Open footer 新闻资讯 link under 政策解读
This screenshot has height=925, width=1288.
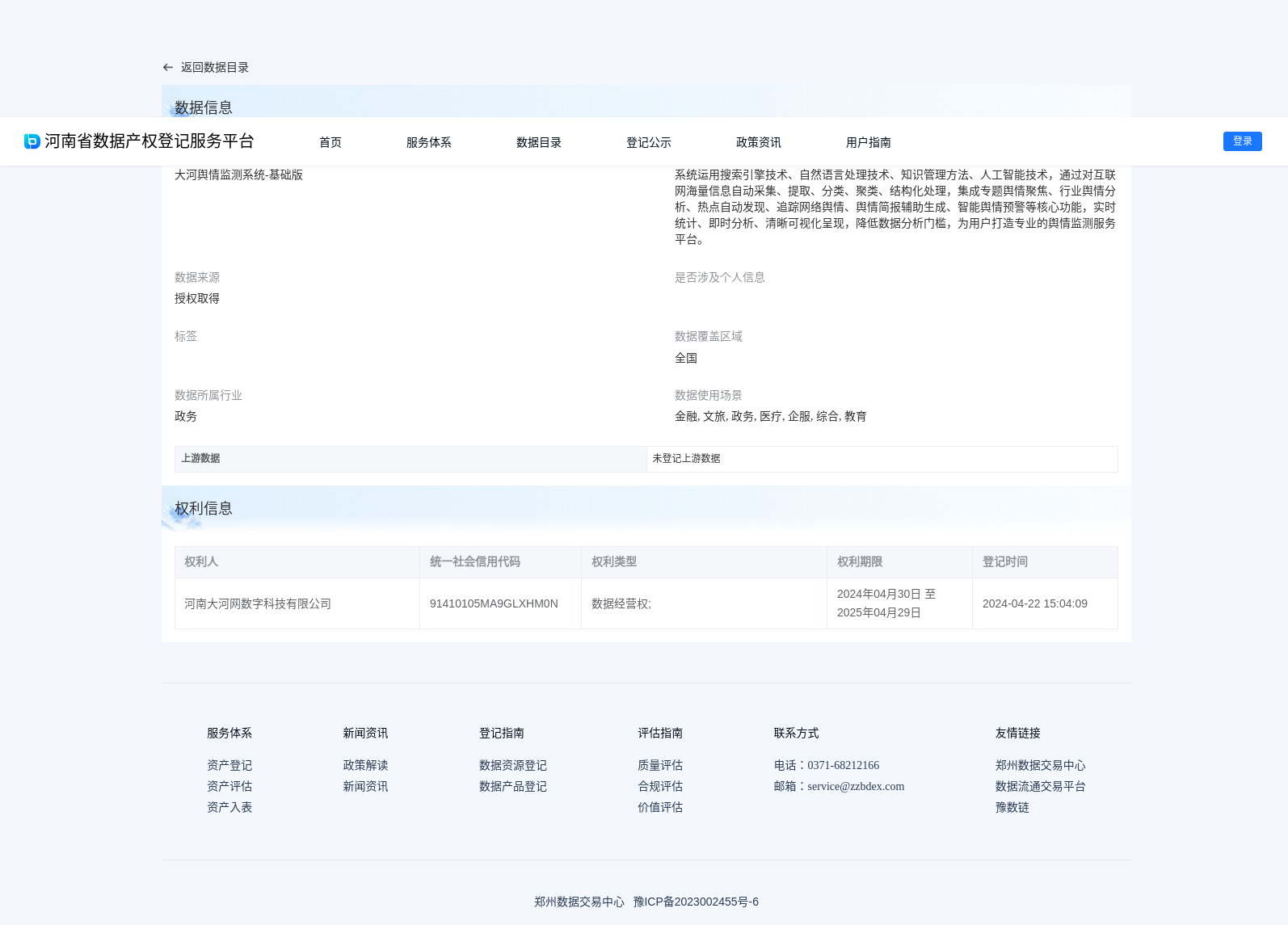365,786
